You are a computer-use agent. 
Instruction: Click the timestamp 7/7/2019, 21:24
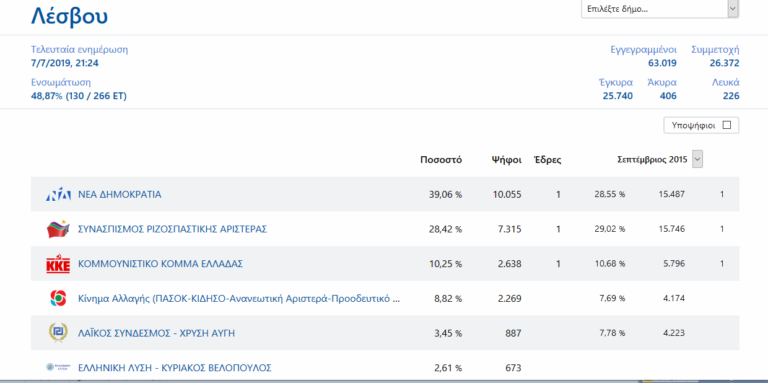point(65,63)
